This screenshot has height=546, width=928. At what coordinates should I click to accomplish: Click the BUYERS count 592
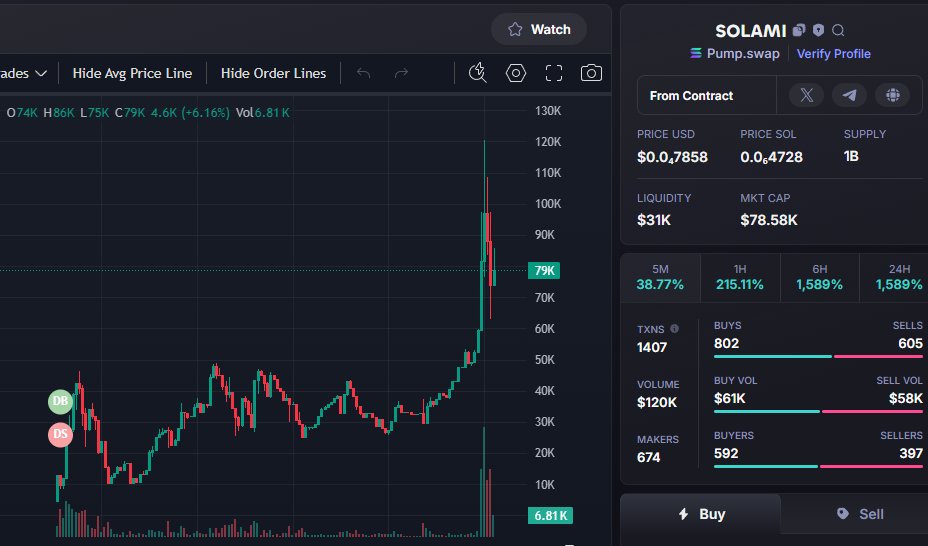tap(726, 454)
